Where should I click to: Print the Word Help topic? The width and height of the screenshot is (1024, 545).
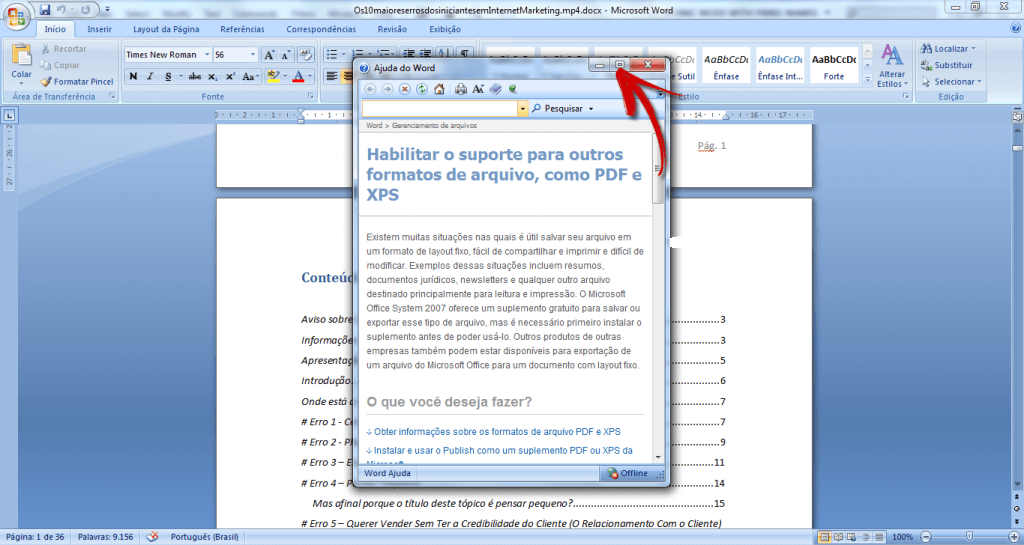point(461,89)
